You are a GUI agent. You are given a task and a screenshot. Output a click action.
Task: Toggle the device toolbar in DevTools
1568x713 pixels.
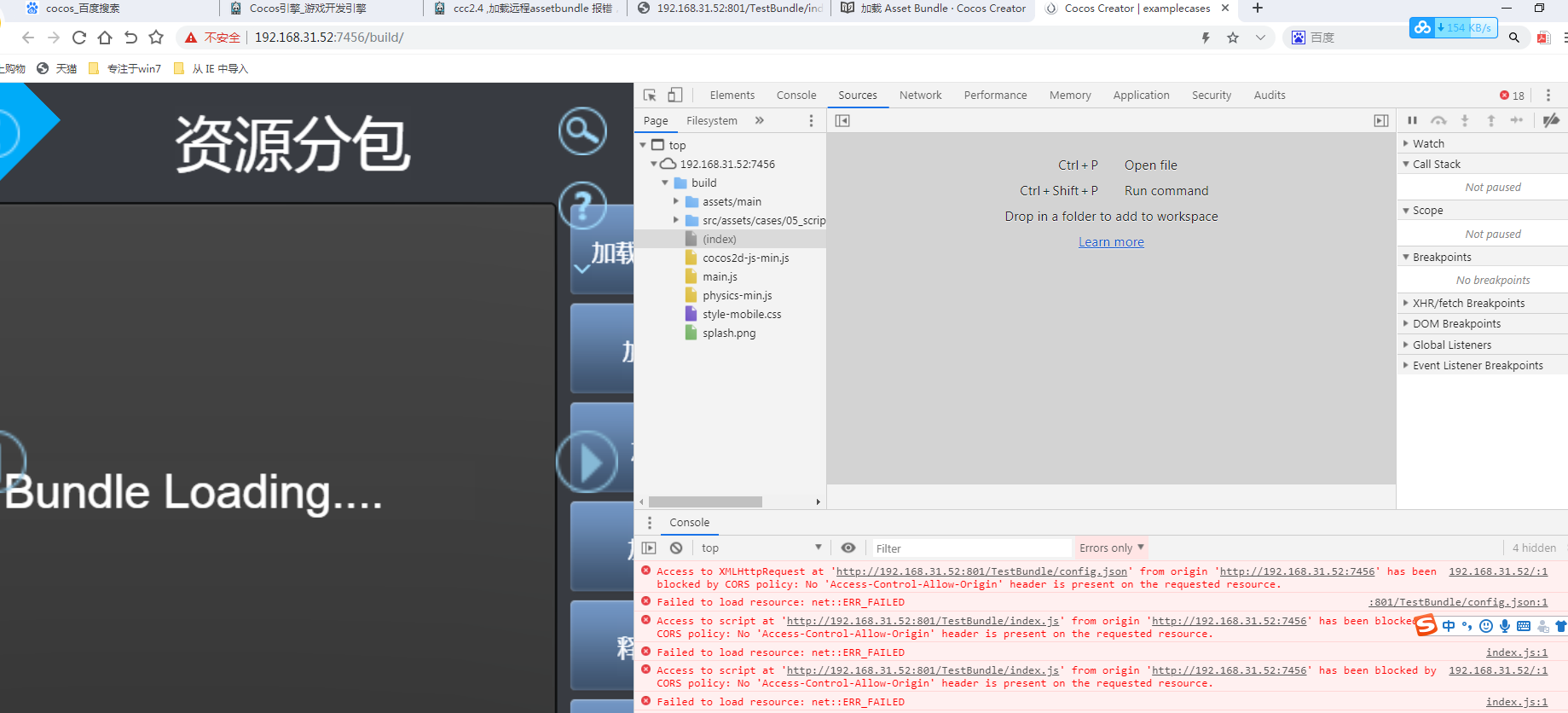[x=674, y=96]
